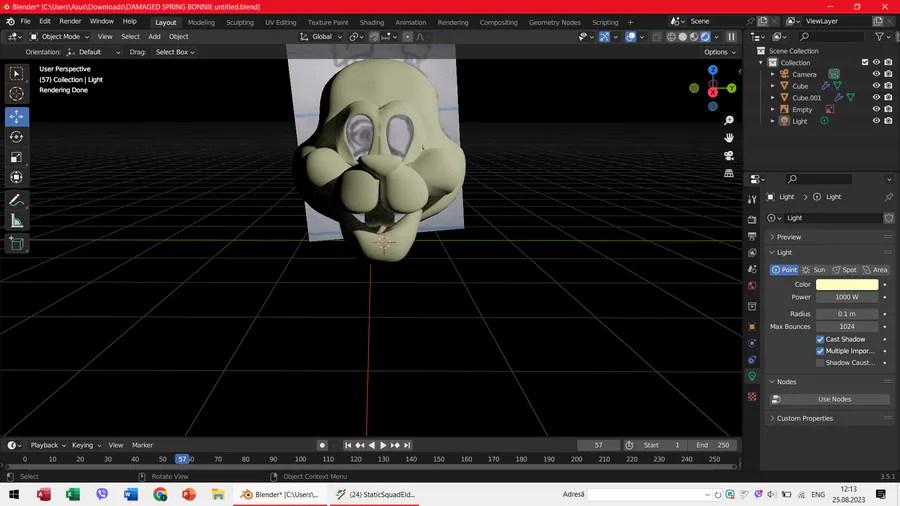Click the Use Nodes button
This screenshot has height=506, width=900.
tap(833, 399)
